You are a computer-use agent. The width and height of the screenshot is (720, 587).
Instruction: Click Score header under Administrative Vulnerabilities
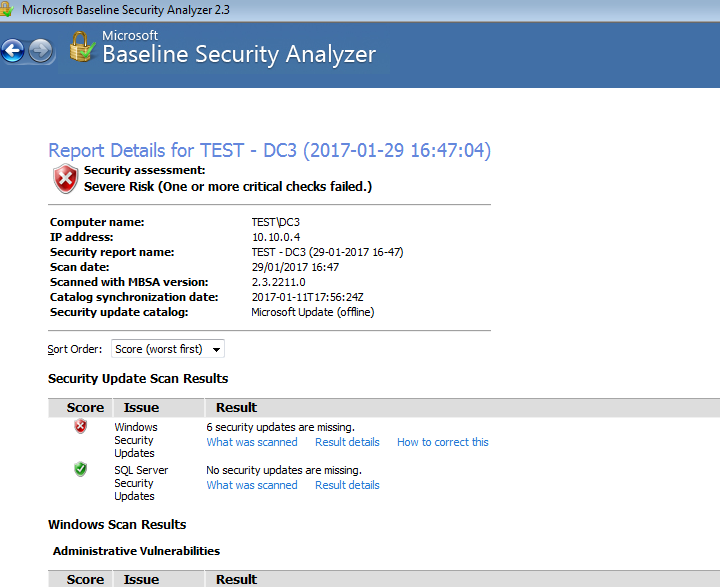click(85, 579)
